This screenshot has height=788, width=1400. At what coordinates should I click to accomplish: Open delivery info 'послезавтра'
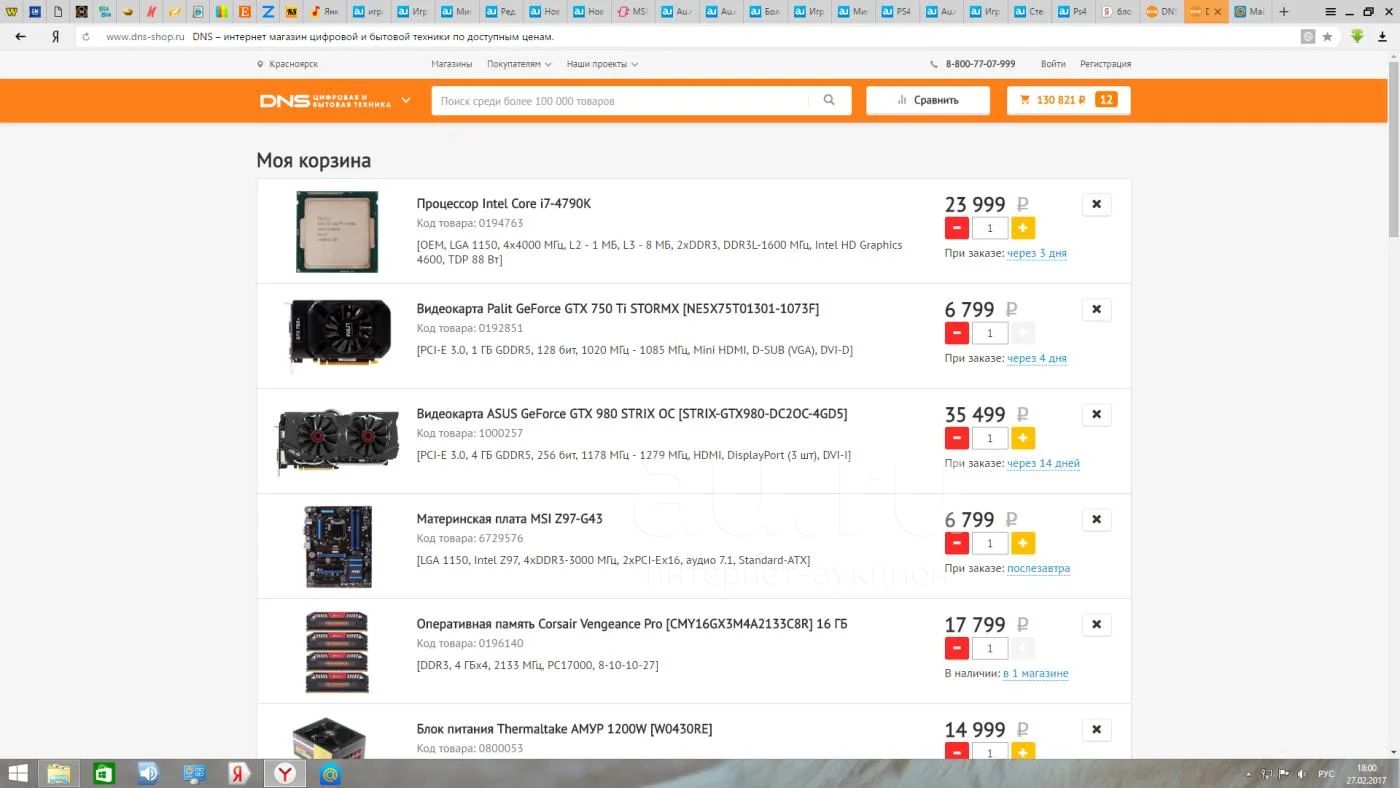1038,568
